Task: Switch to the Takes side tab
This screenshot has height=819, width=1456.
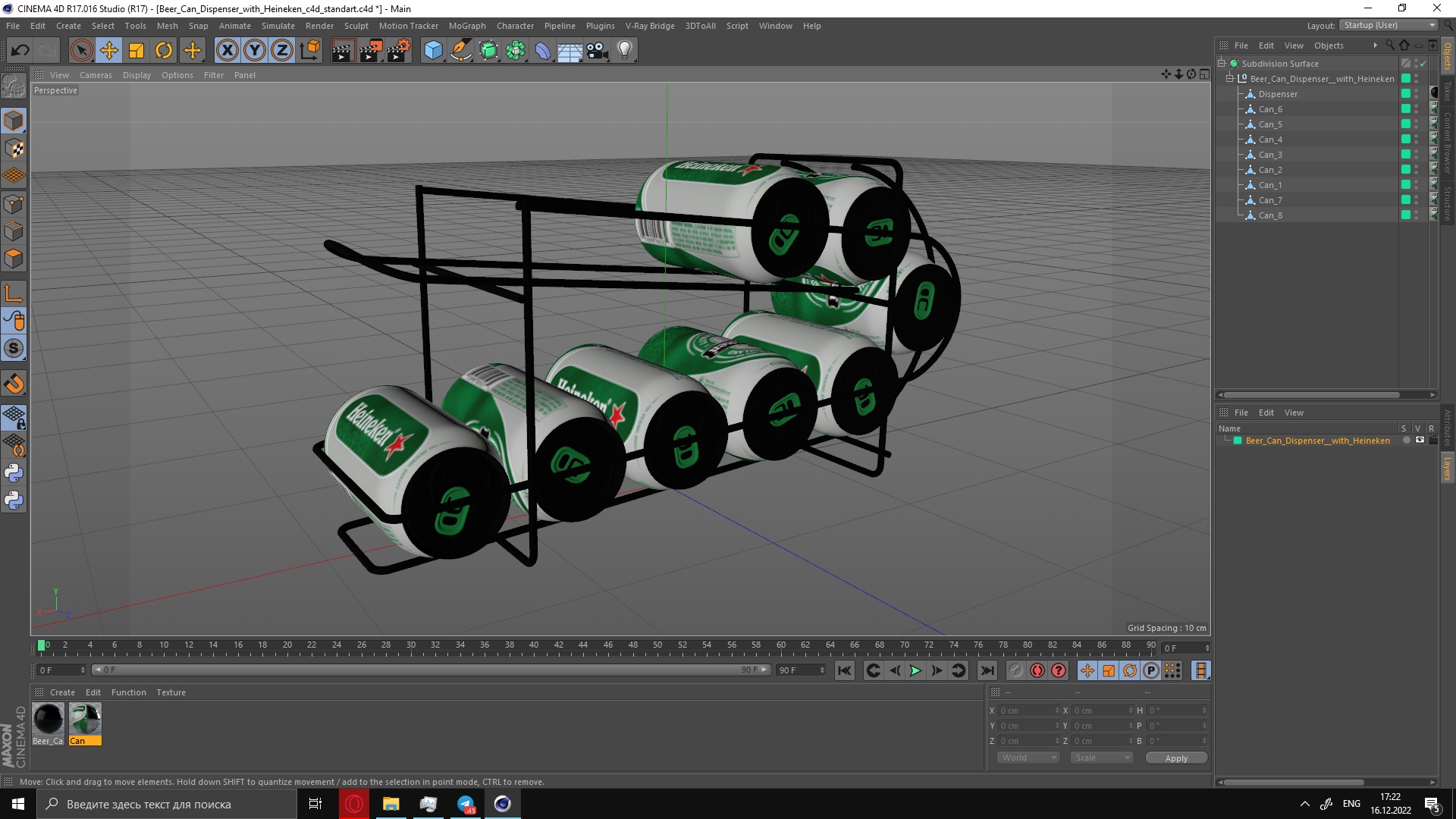Action: [1447, 93]
